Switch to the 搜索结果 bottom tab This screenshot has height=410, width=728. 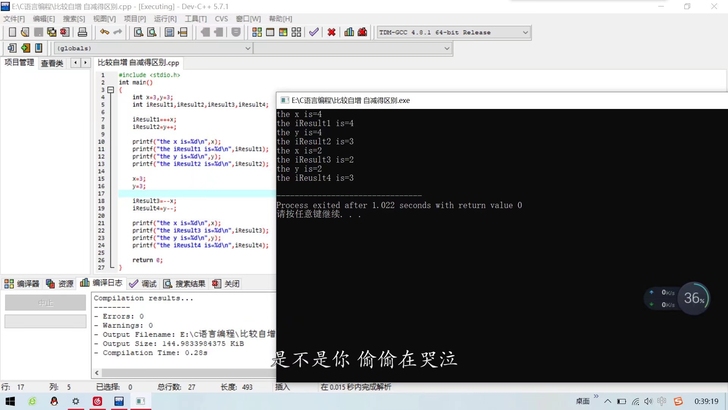tap(184, 284)
